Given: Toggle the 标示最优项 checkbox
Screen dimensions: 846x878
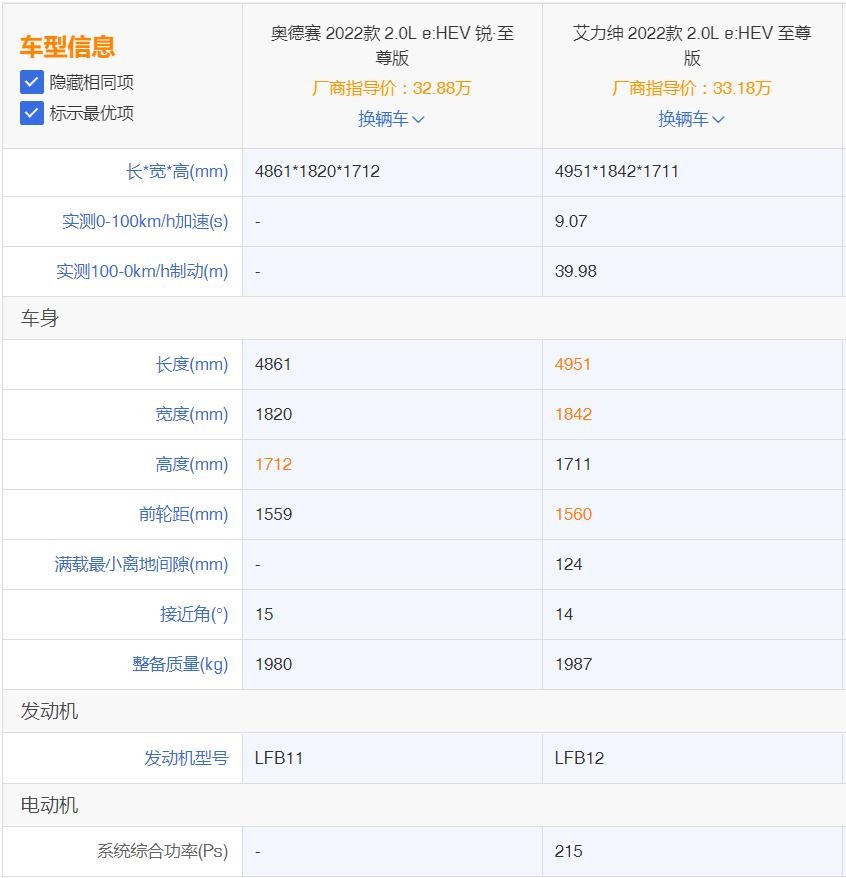Looking at the screenshot, I should point(32,113).
